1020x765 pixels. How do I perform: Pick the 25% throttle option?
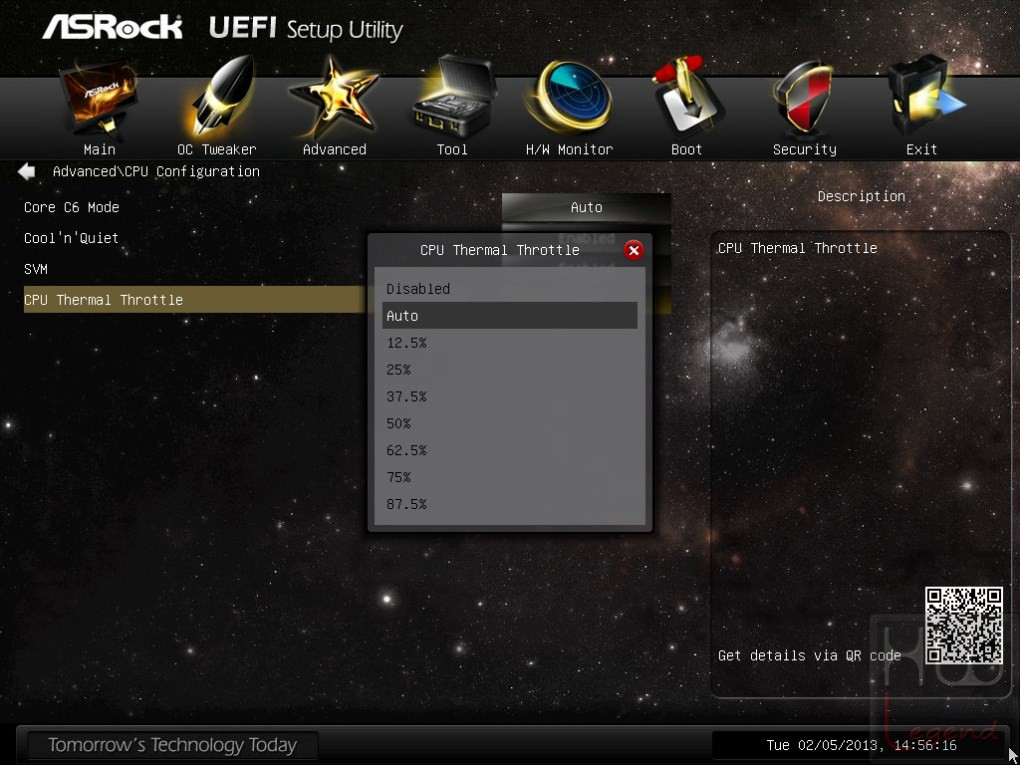(509, 369)
